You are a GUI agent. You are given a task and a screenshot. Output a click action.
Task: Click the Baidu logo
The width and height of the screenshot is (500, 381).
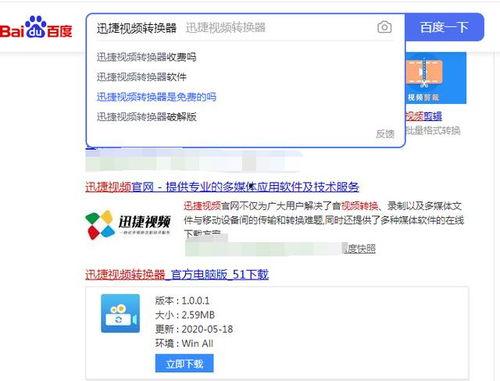click(x=36, y=27)
